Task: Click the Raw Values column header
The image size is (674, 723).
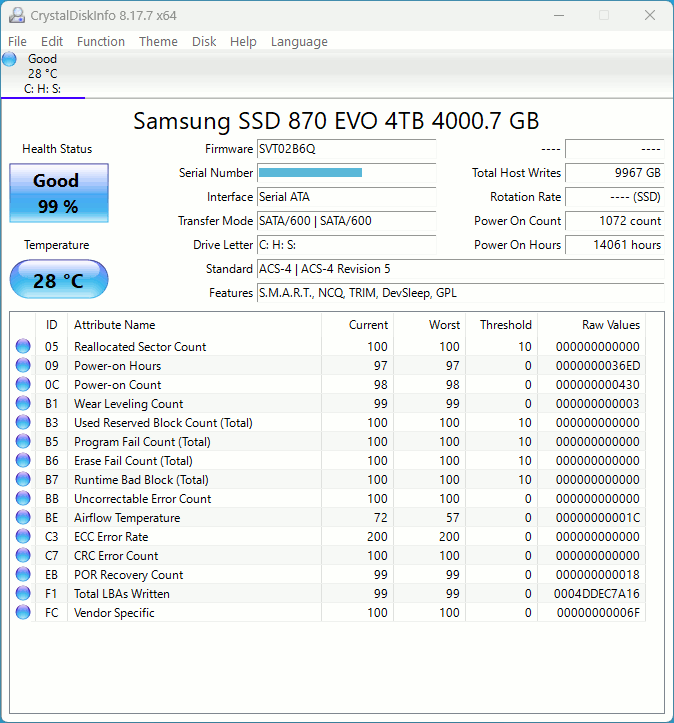Action: pos(592,325)
